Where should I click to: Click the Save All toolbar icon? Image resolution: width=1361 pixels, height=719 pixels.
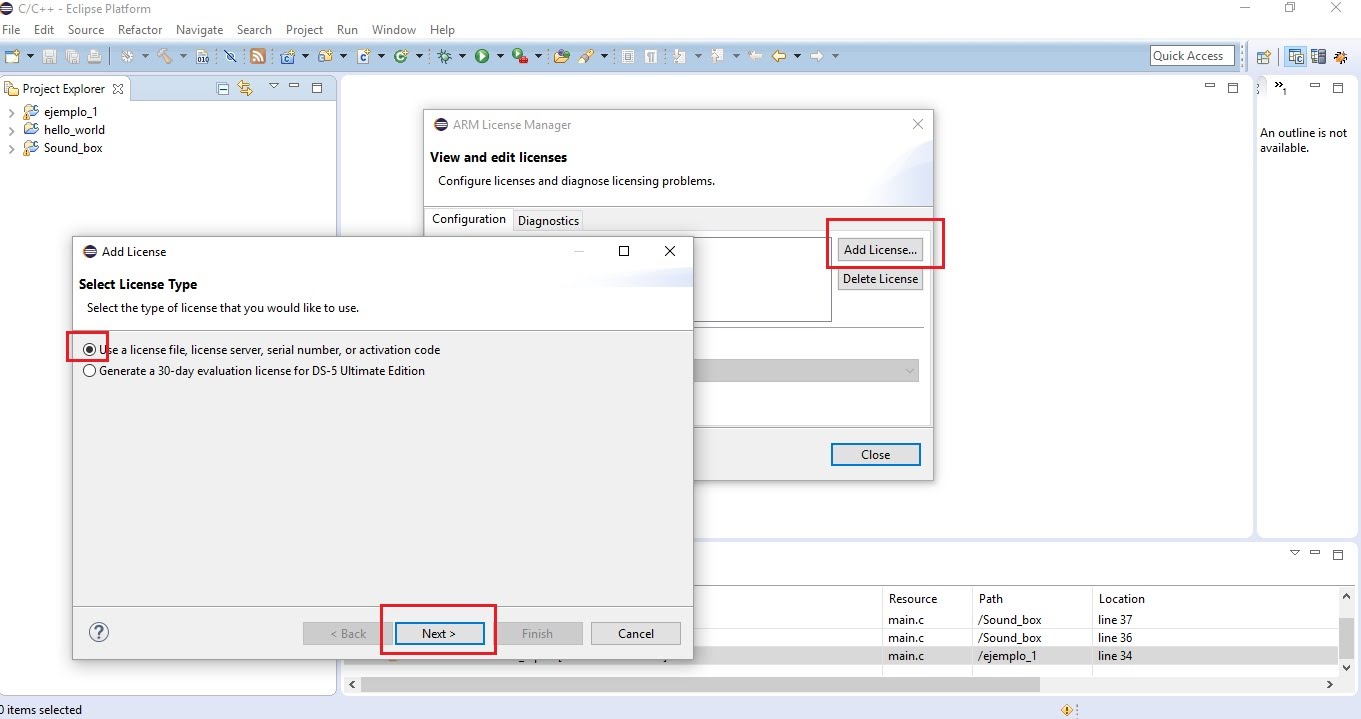72,56
